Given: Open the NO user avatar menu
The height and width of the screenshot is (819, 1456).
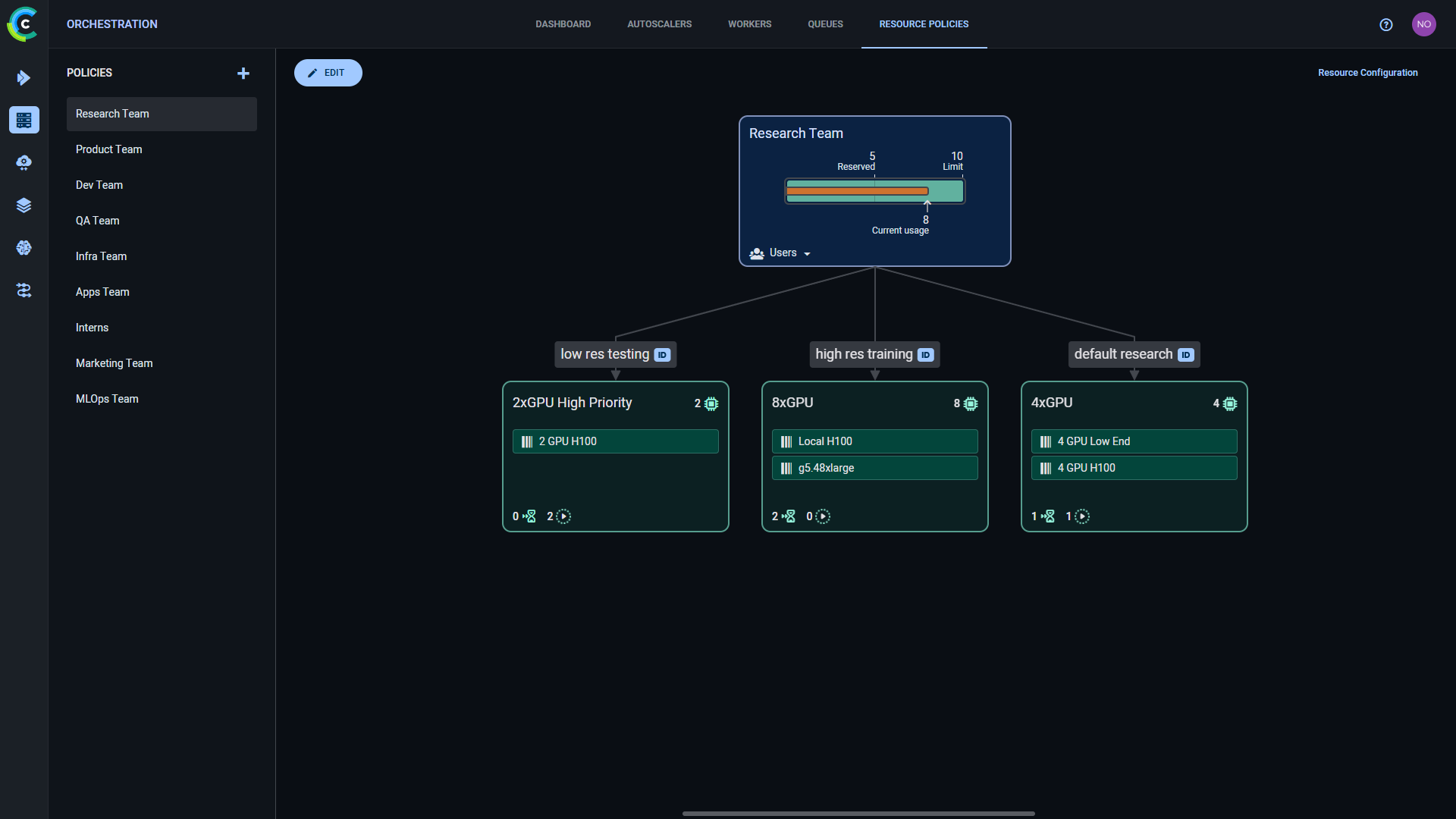Looking at the screenshot, I should (1424, 24).
